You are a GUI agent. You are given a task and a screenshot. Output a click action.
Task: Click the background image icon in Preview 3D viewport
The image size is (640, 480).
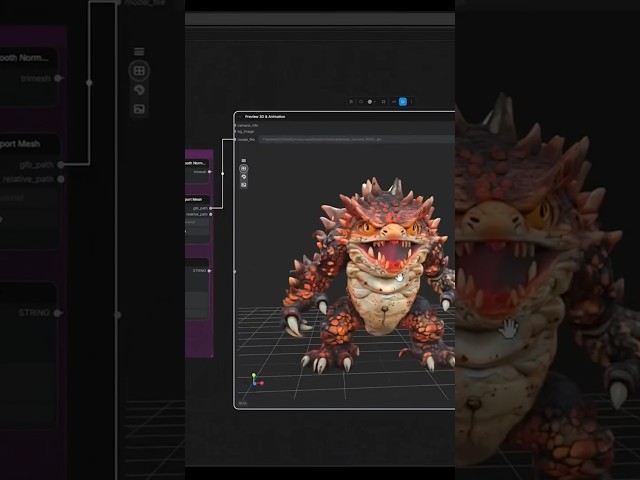click(x=244, y=185)
